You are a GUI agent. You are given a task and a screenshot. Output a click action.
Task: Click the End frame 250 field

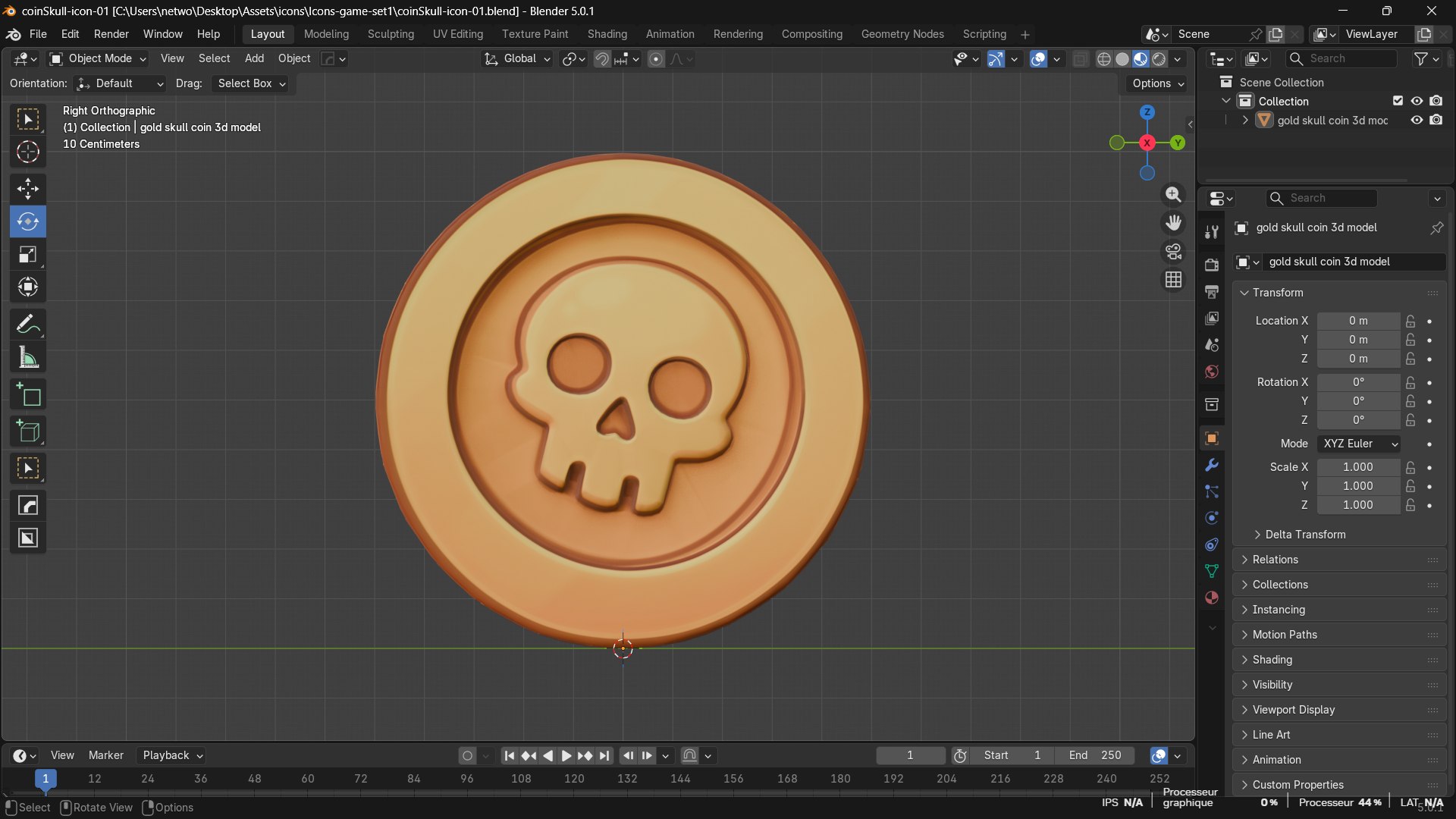(x=1095, y=755)
